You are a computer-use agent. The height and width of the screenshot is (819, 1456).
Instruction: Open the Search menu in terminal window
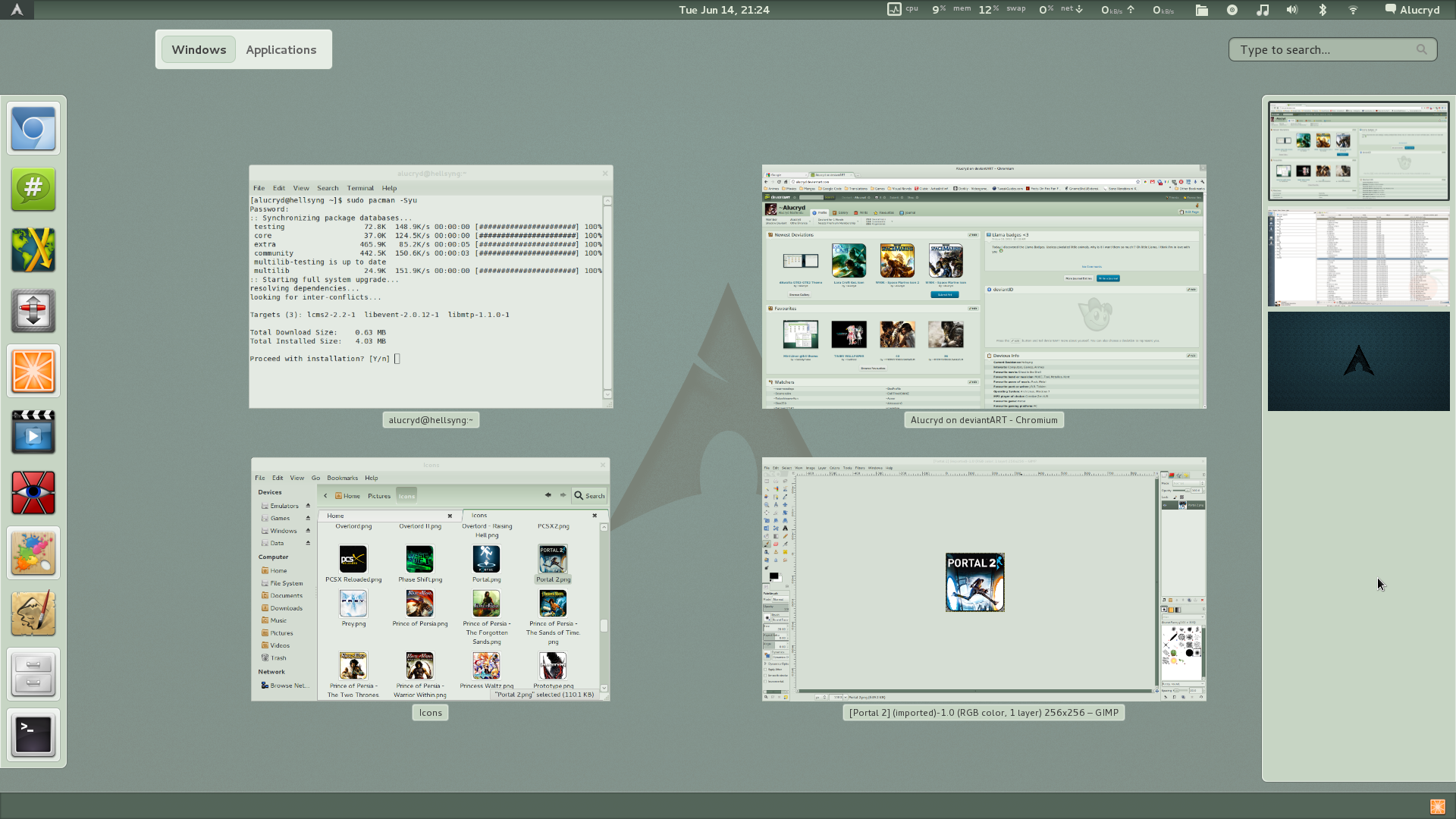[328, 188]
